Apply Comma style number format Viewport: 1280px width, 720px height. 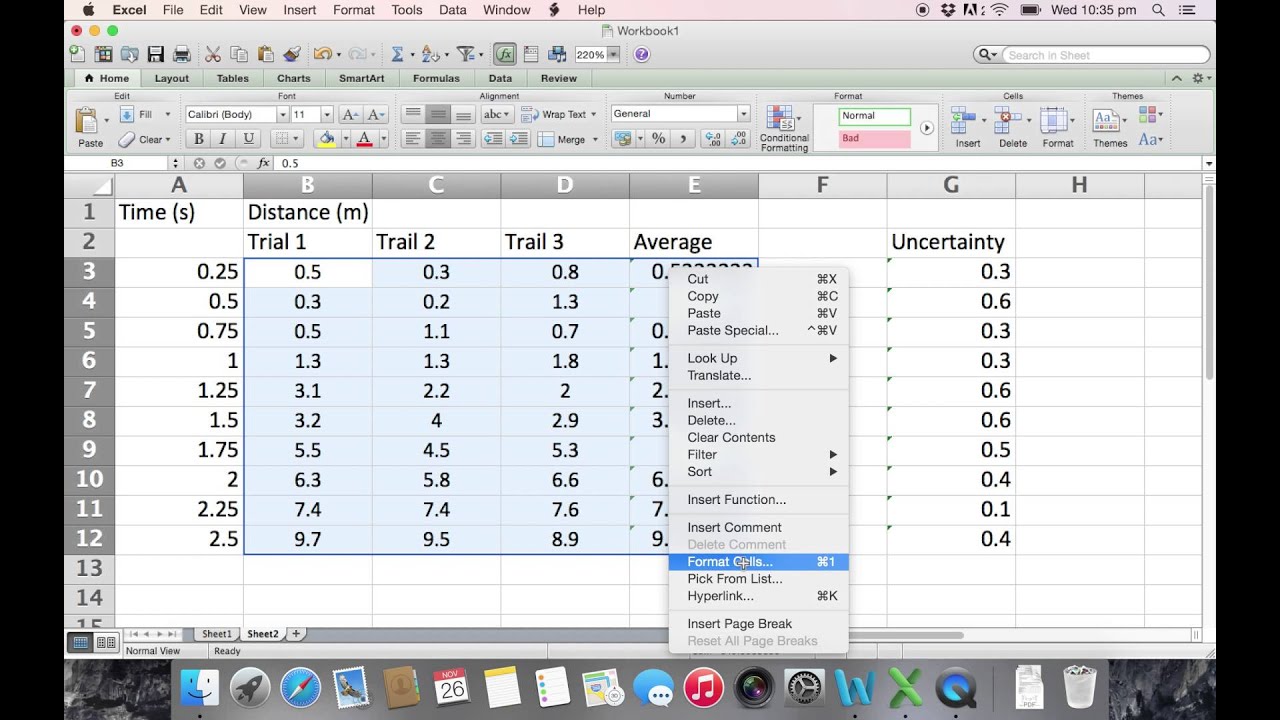tap(683, 139)
